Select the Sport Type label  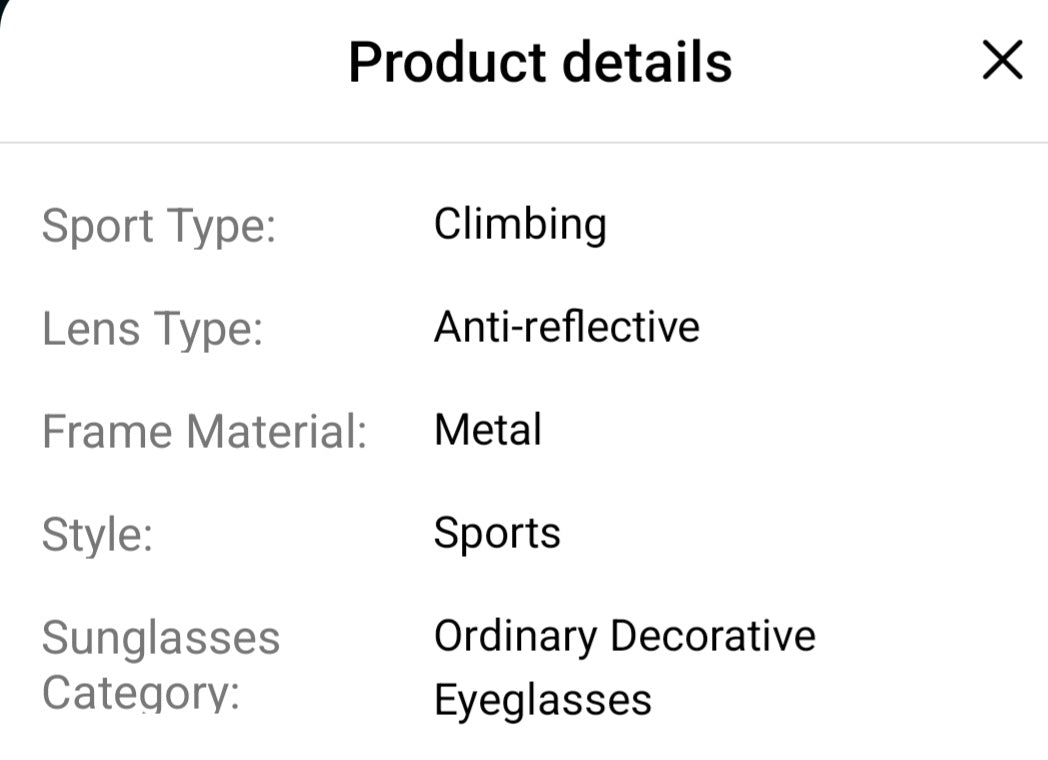(x=158, y=226)
